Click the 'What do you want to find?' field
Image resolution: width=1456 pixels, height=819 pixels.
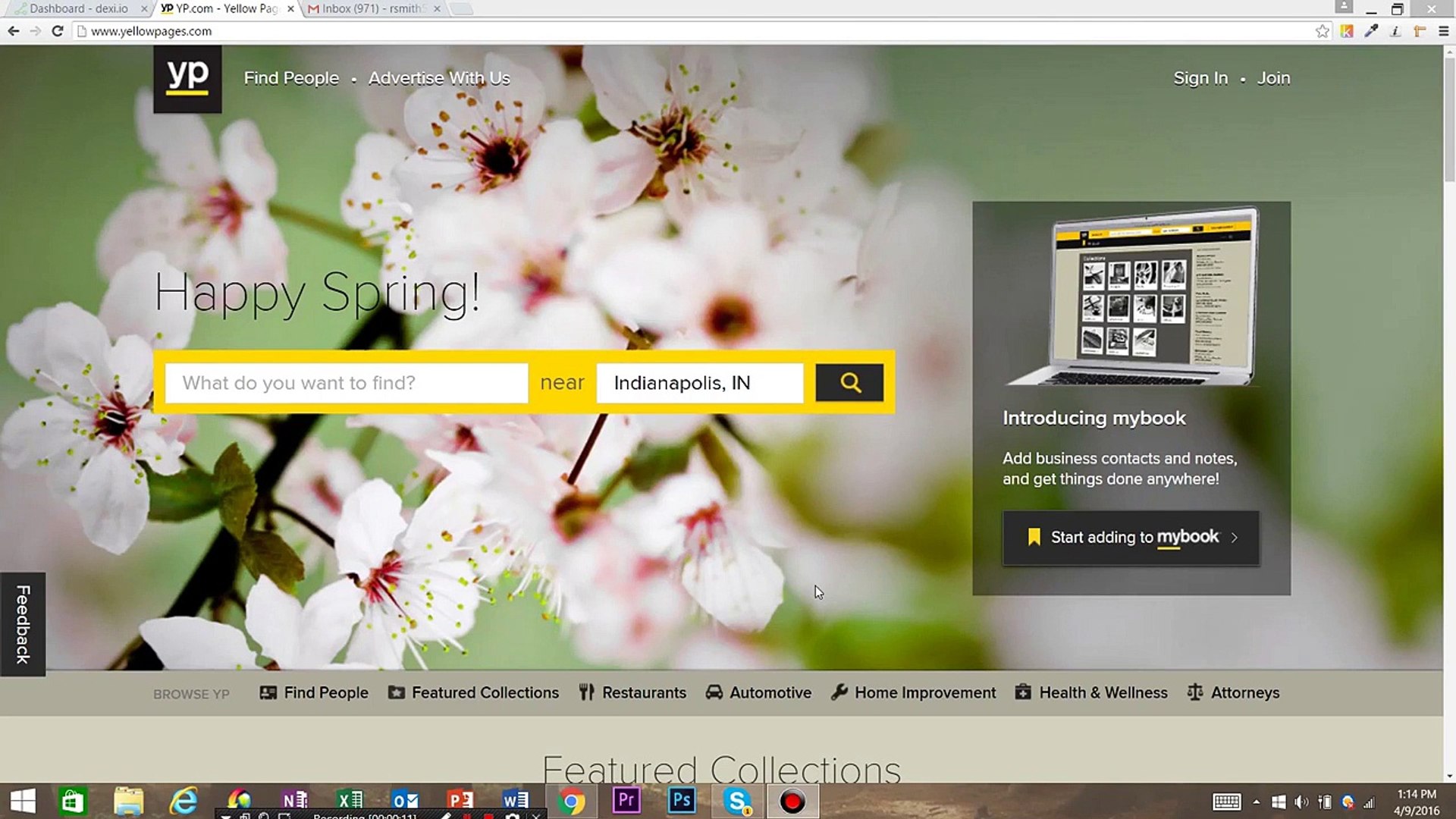coord(346,383)
